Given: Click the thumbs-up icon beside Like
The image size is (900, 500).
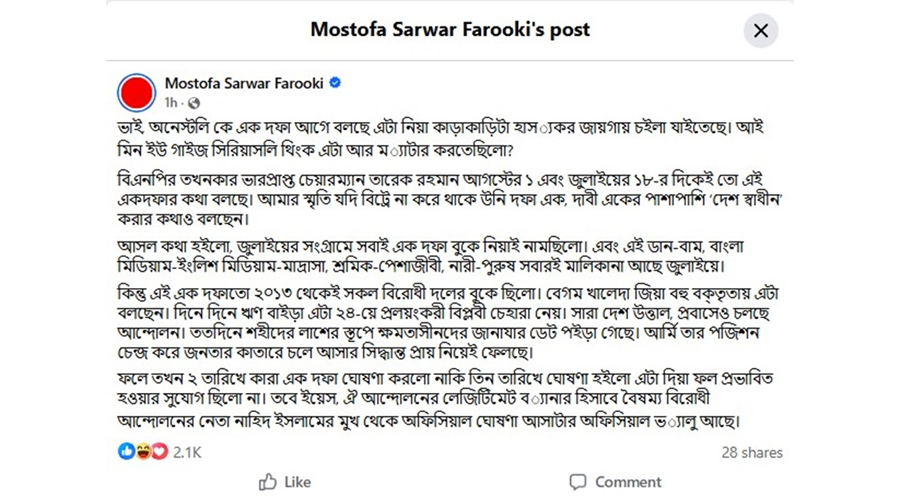Looking at the screenshot, I should (267, 482).
